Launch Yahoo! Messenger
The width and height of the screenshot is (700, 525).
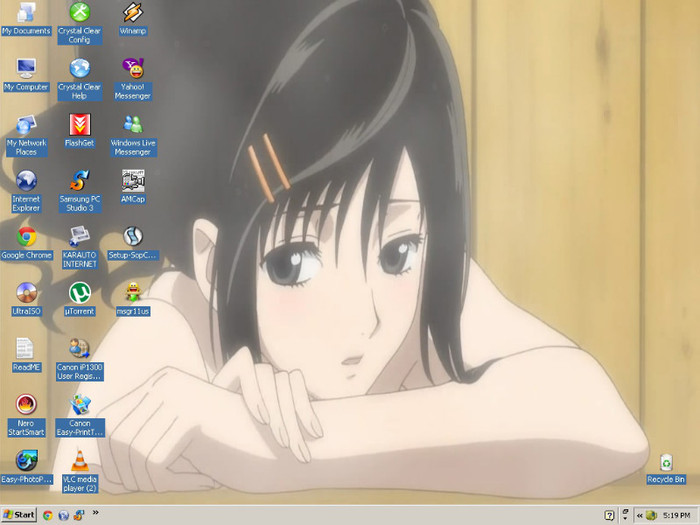133,79
